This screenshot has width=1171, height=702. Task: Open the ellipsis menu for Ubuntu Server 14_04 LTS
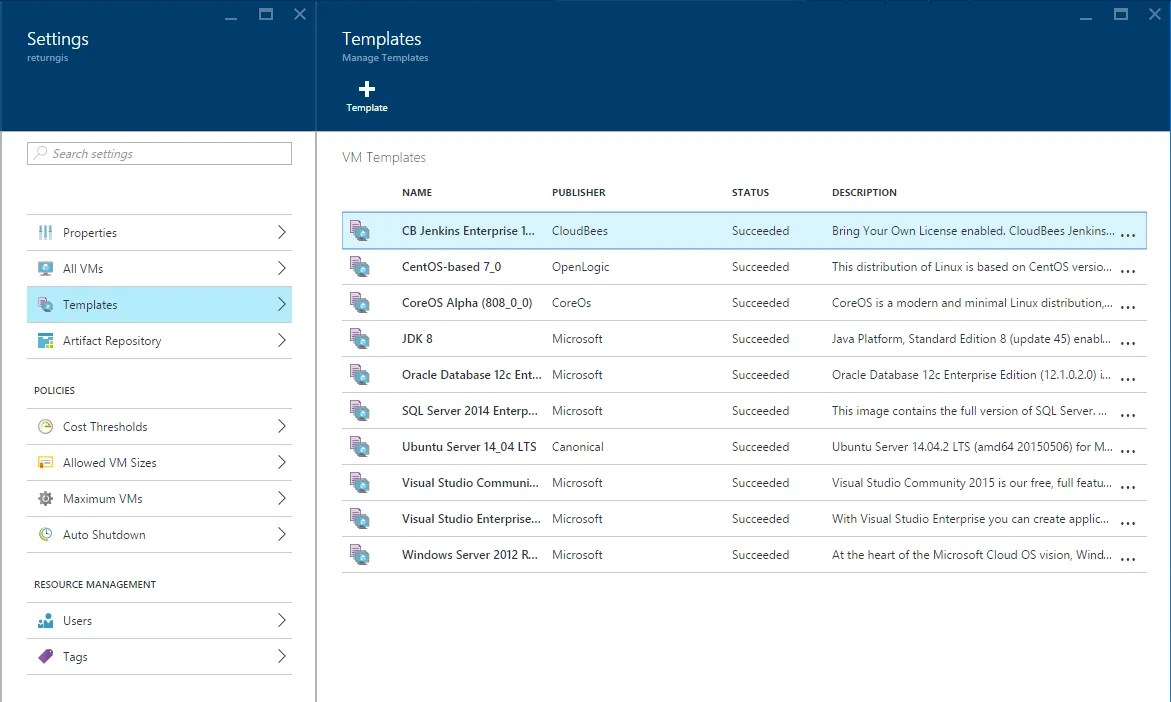click(x=1128, y=450)
